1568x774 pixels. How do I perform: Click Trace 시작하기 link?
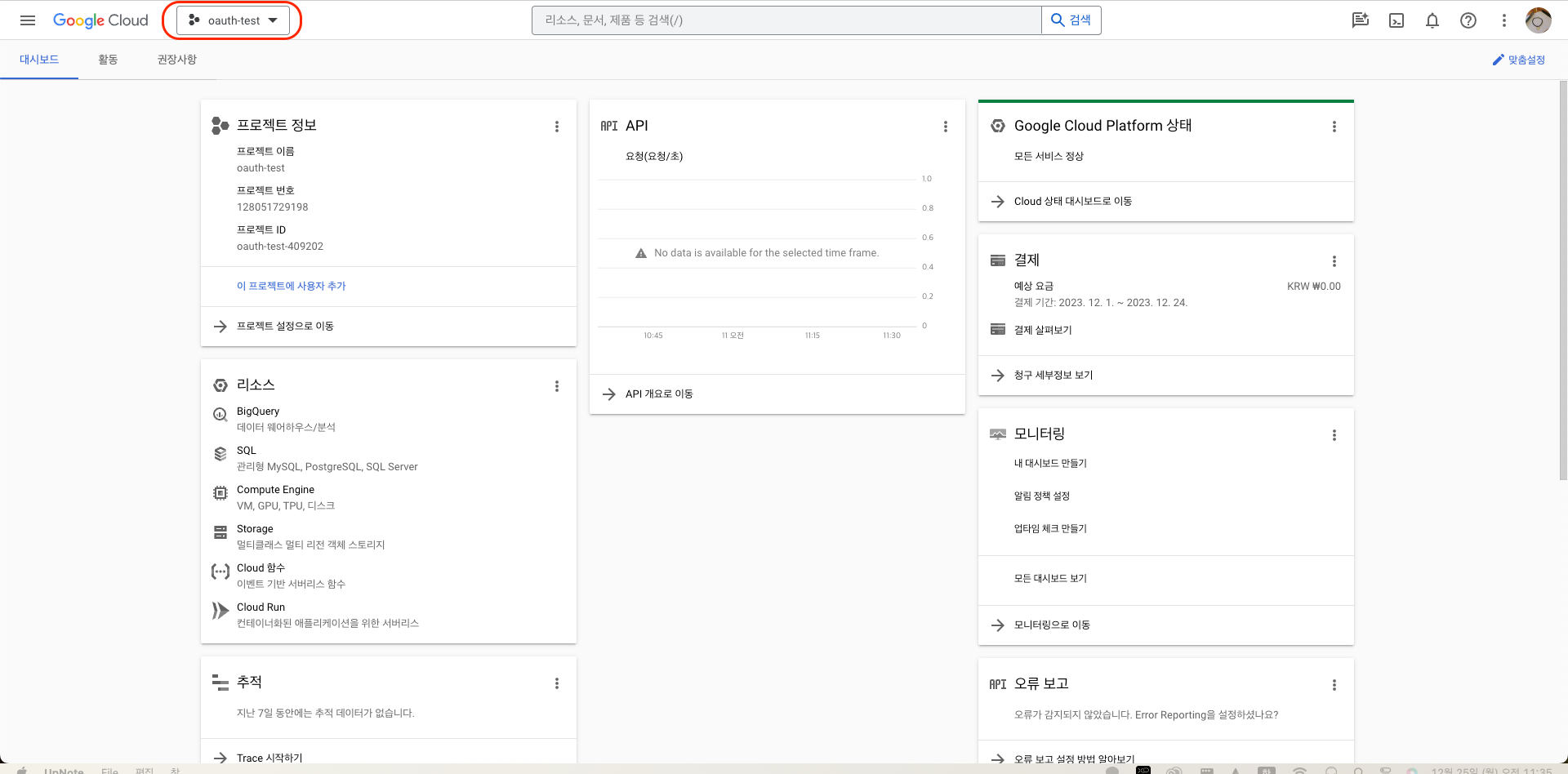[269, 758]
